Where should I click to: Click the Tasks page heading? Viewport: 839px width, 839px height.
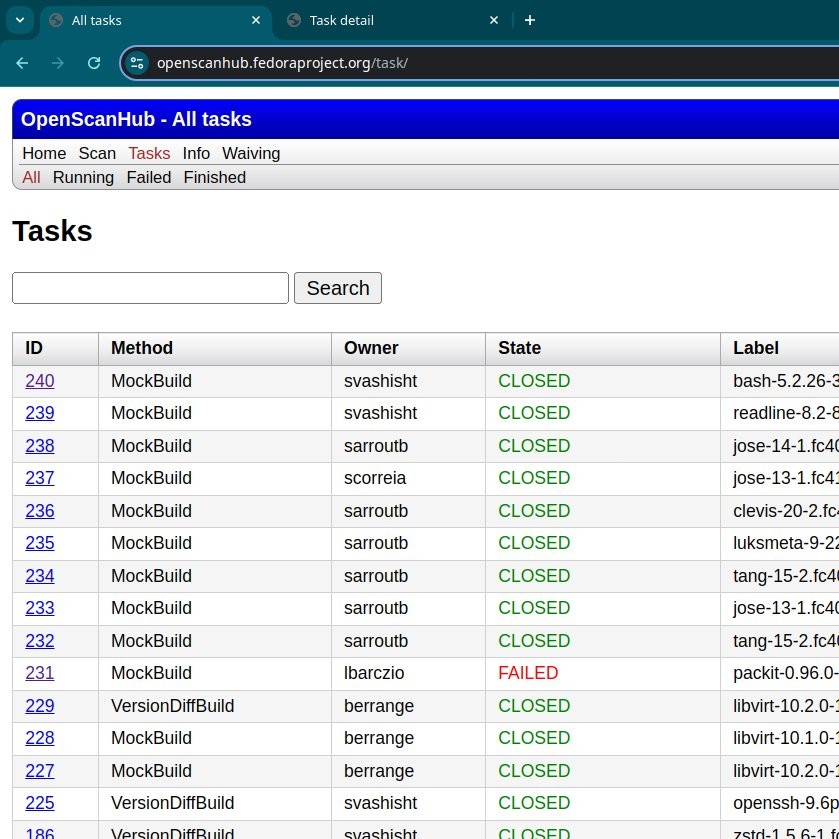click(52, 231)
